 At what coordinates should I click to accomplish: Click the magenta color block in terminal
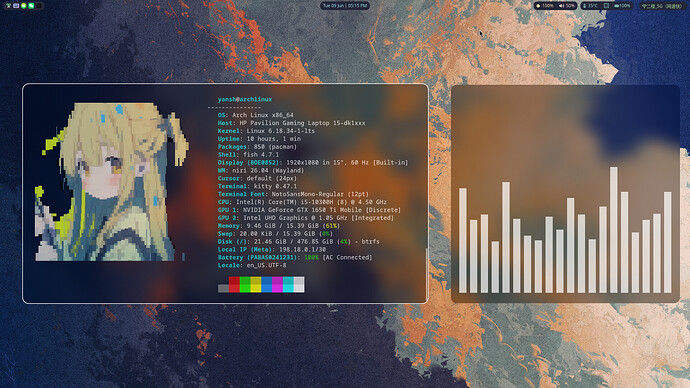point(277,285)
